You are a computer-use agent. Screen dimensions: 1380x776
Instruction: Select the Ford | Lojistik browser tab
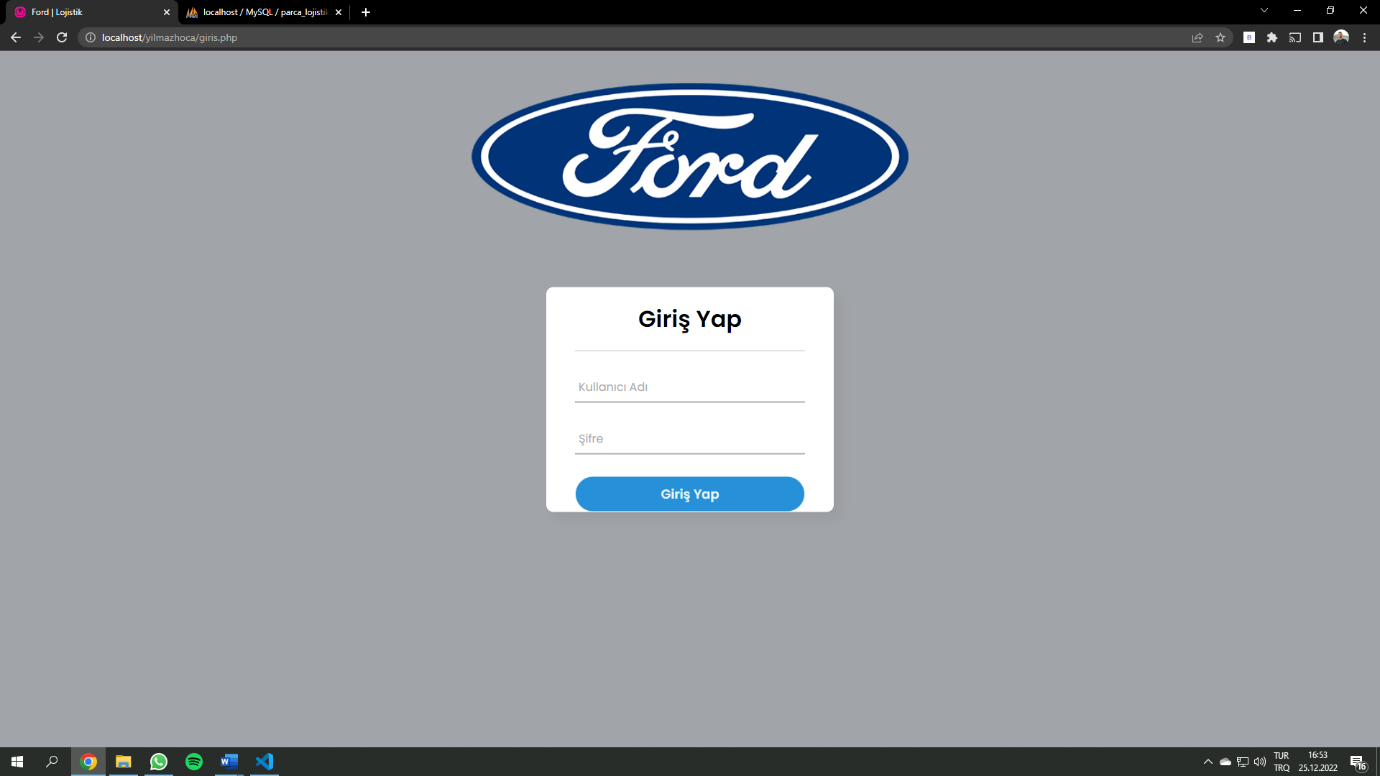[x=90, y=12]
